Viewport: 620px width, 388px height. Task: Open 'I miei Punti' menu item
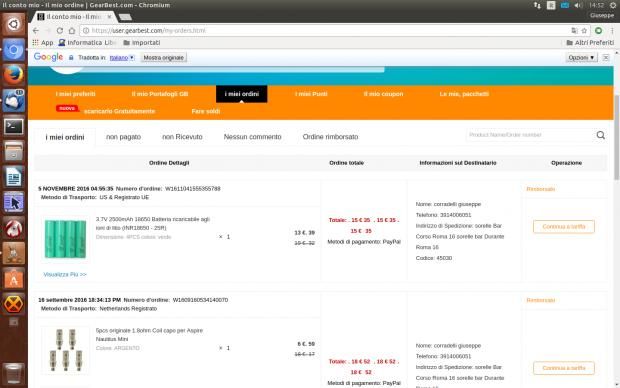click(311, 94)
